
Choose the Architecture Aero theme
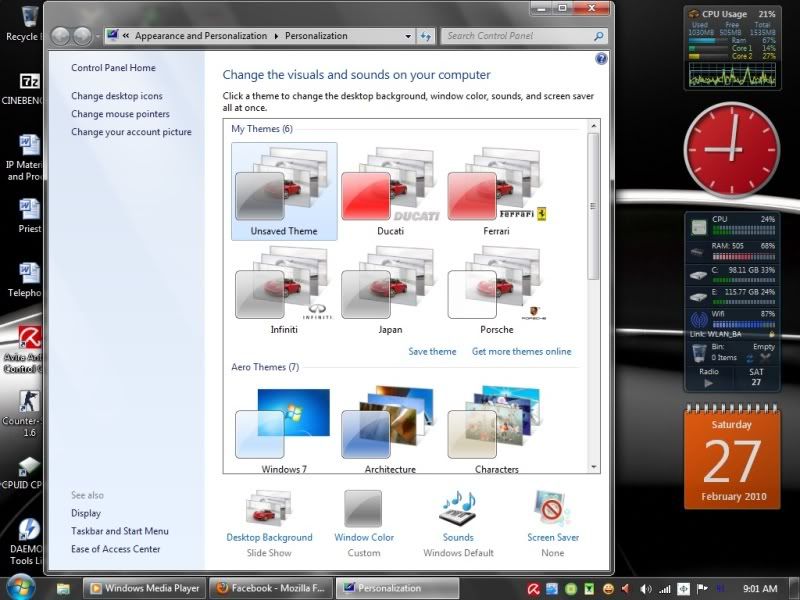tap(390, 429)
